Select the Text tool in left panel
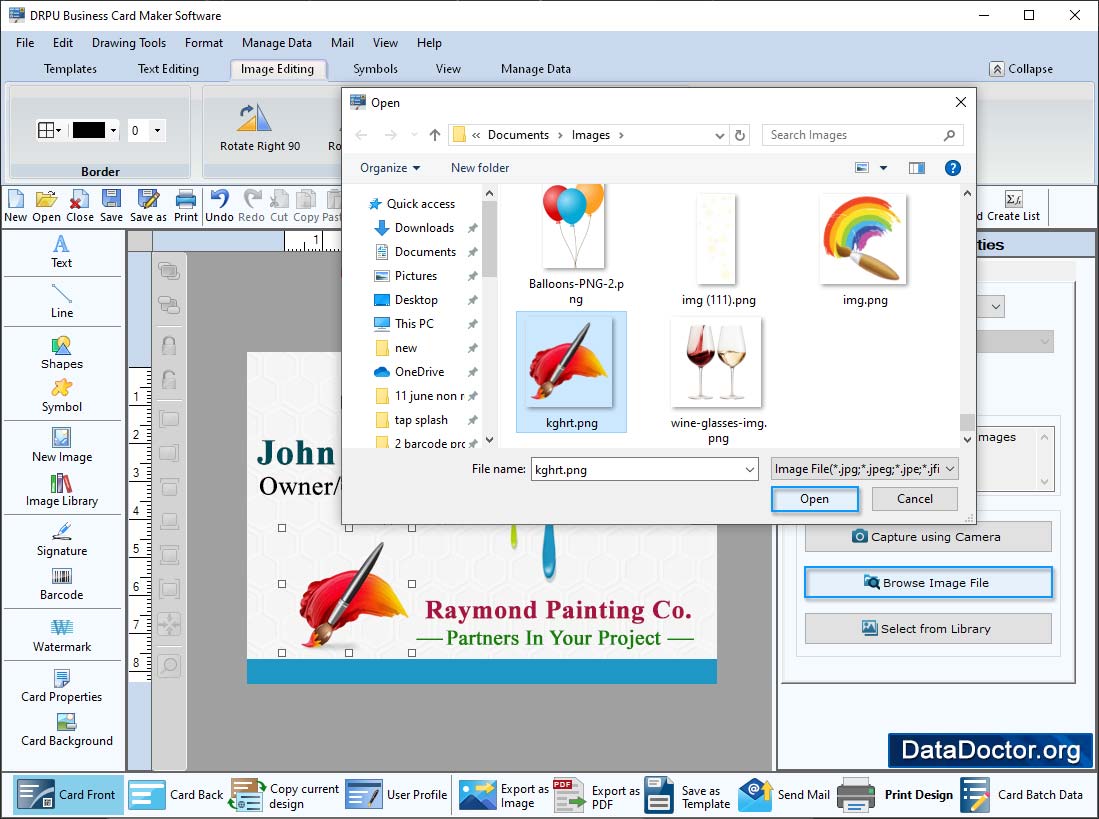 pos(62,252)
